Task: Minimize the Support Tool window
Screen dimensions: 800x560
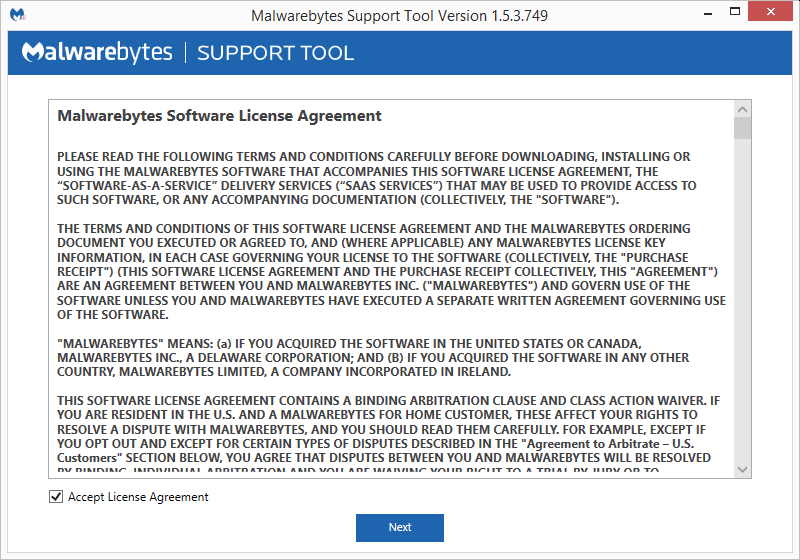Action: [708, 14]
